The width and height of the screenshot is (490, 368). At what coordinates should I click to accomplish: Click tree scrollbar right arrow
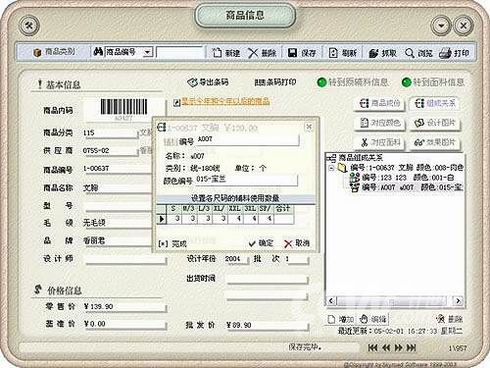(459, 301)
